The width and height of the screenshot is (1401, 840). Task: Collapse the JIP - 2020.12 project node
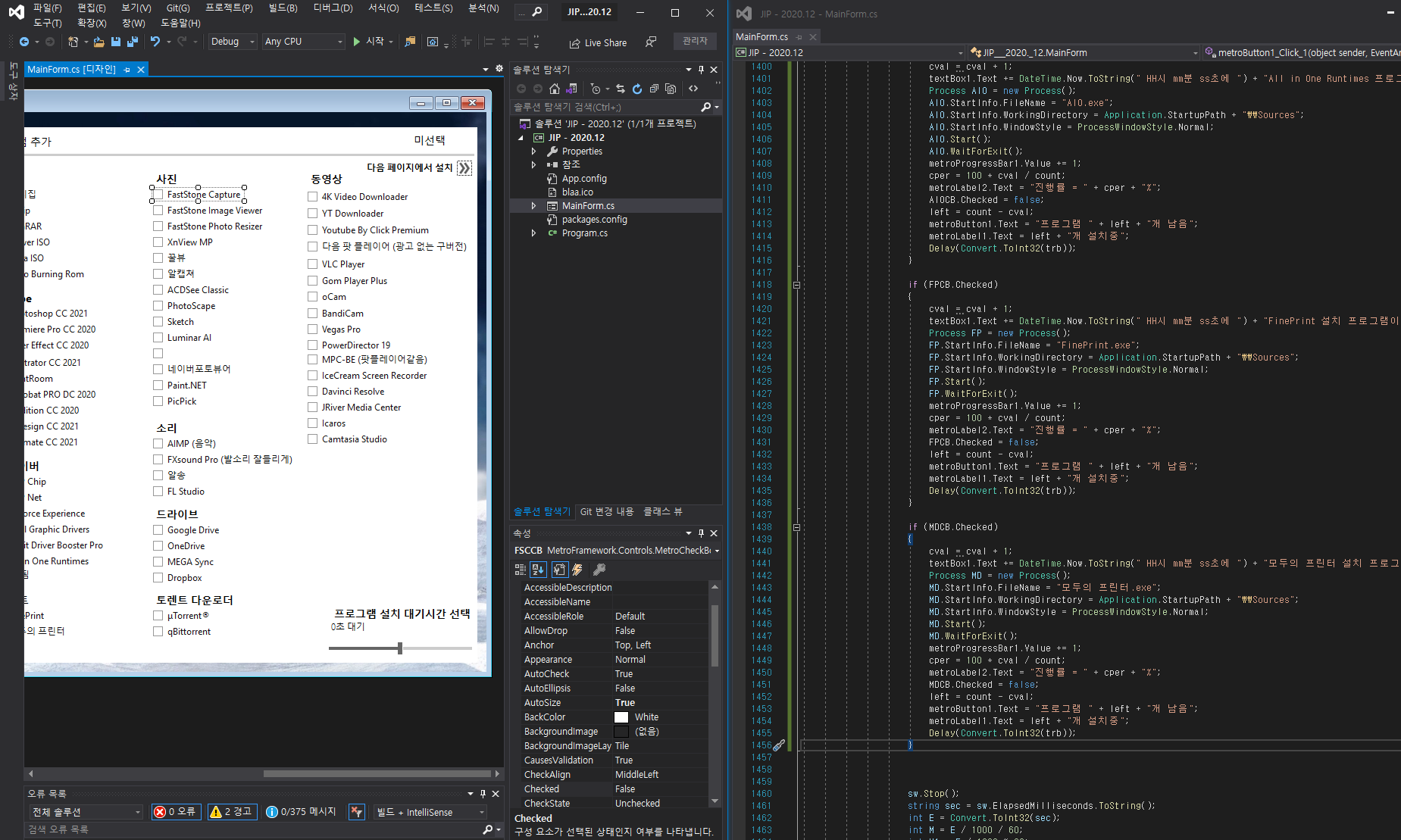[521, 138]
